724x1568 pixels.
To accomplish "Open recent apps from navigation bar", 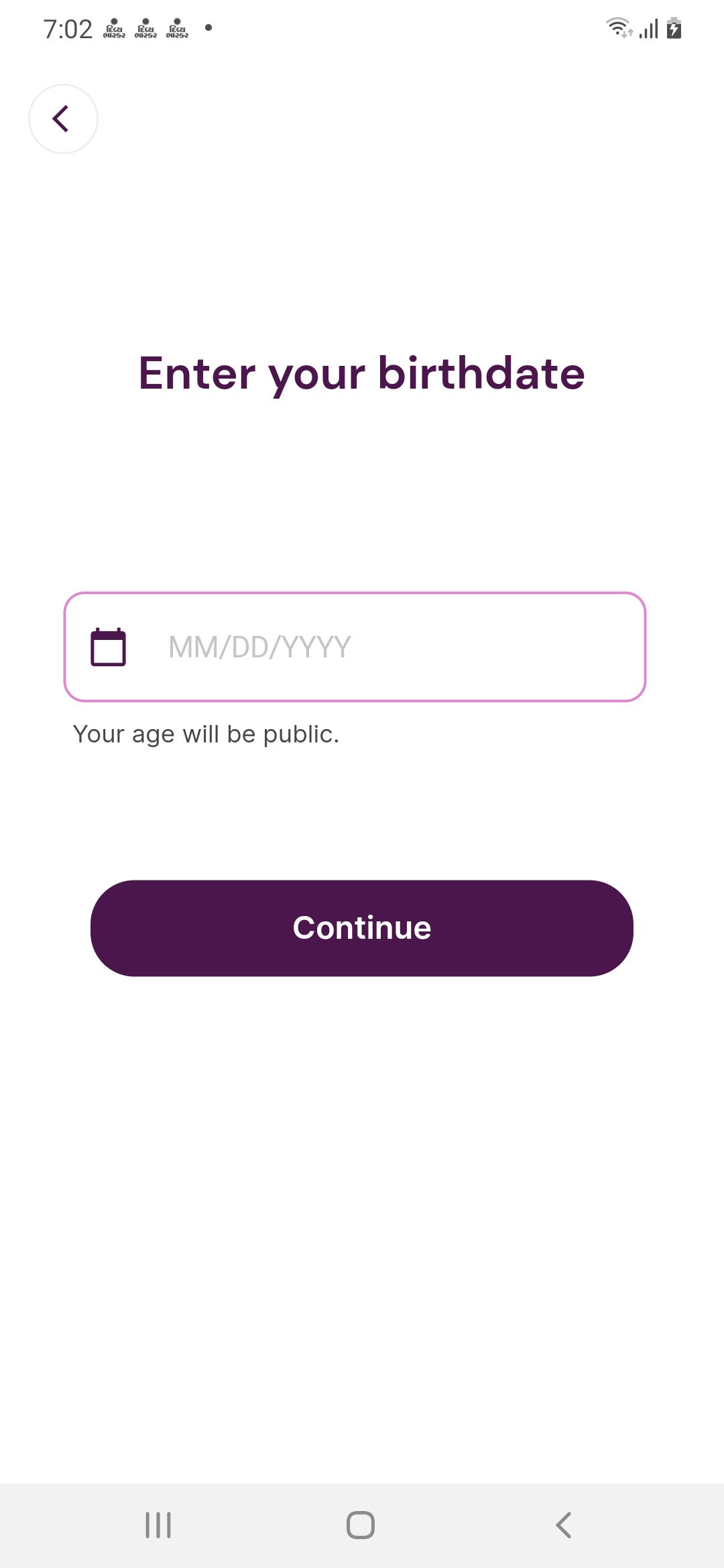I will pyautogui.click(x=158, y=1525).
